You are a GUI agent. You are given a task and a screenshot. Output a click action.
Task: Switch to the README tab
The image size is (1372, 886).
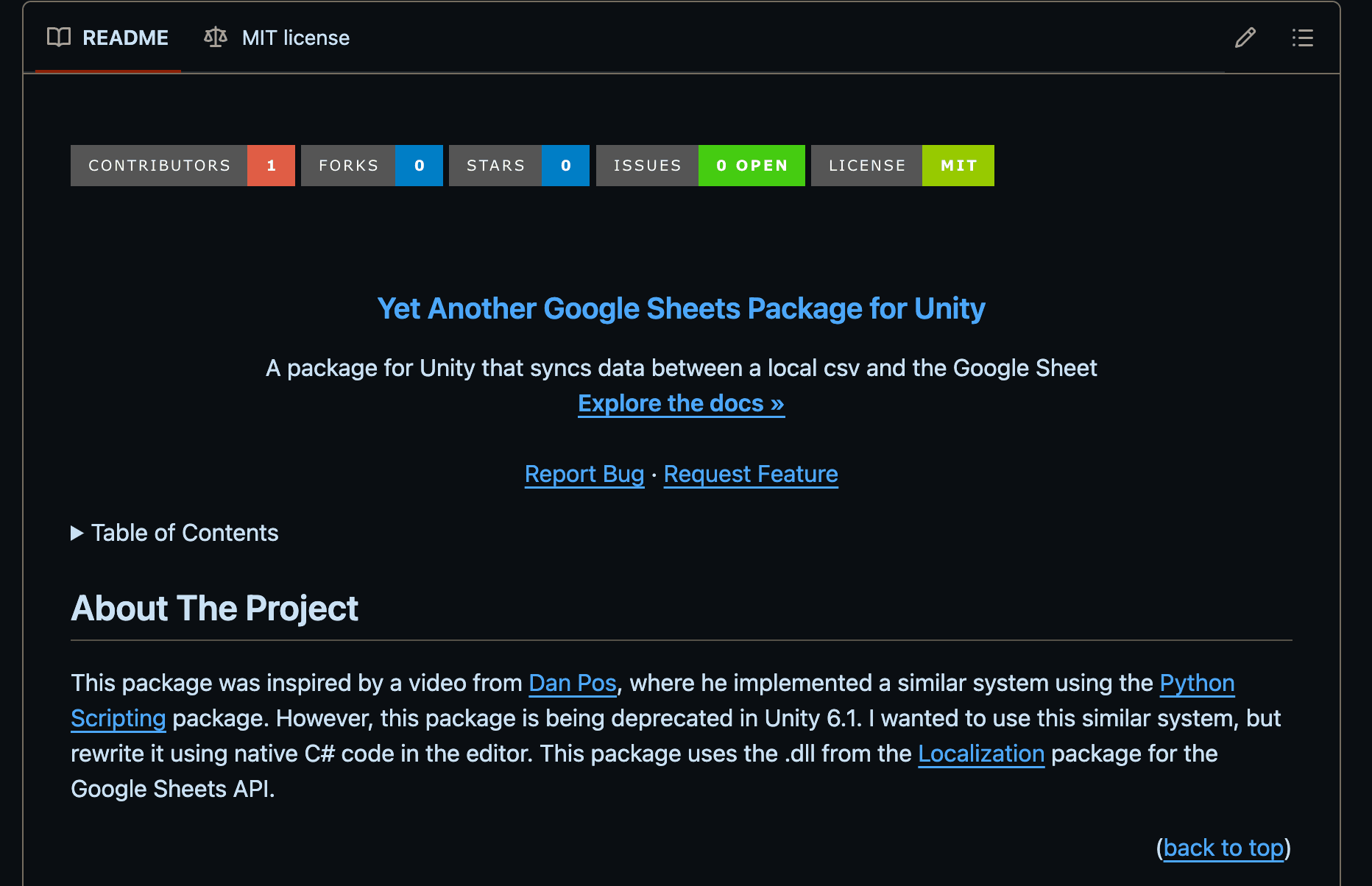(x=108, y=38)
